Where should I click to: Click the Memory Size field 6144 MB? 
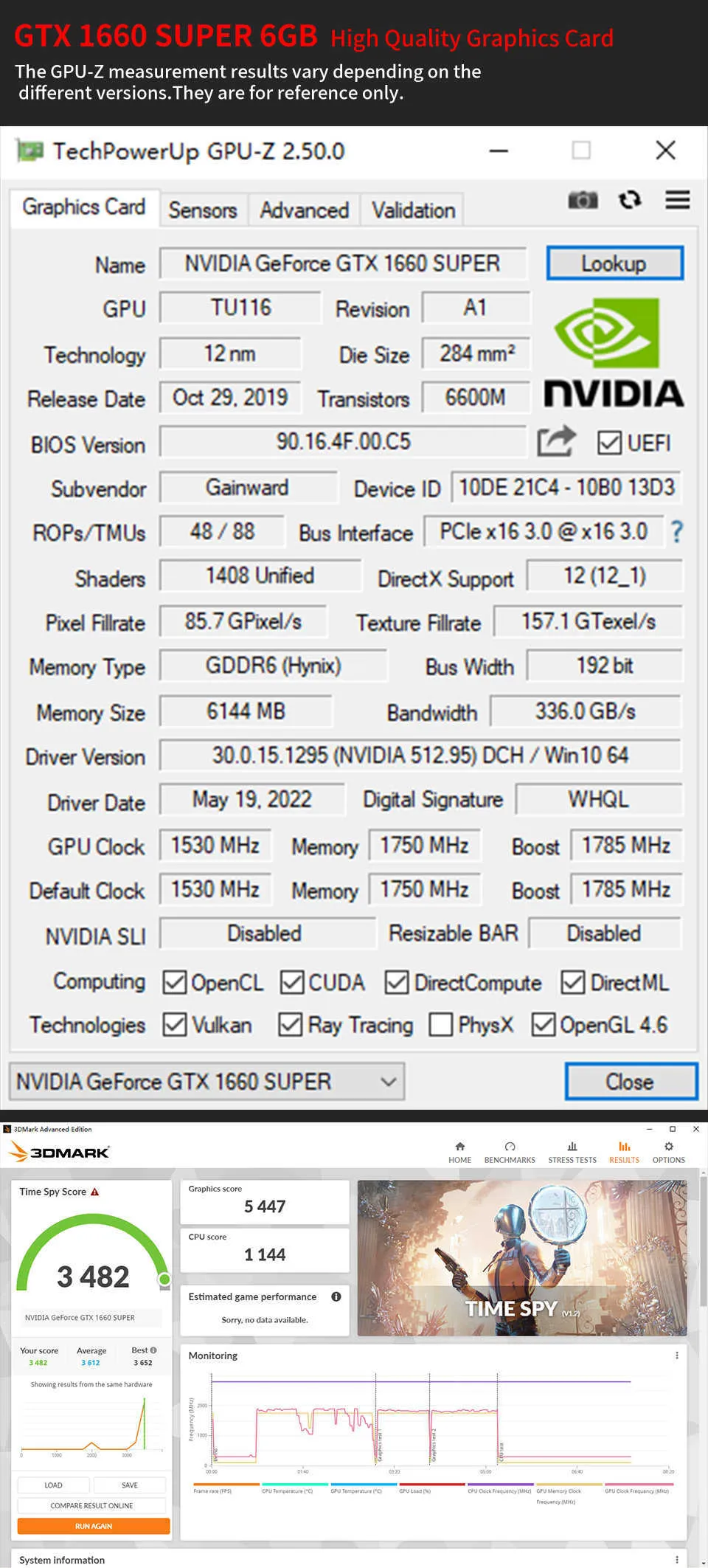246,711
